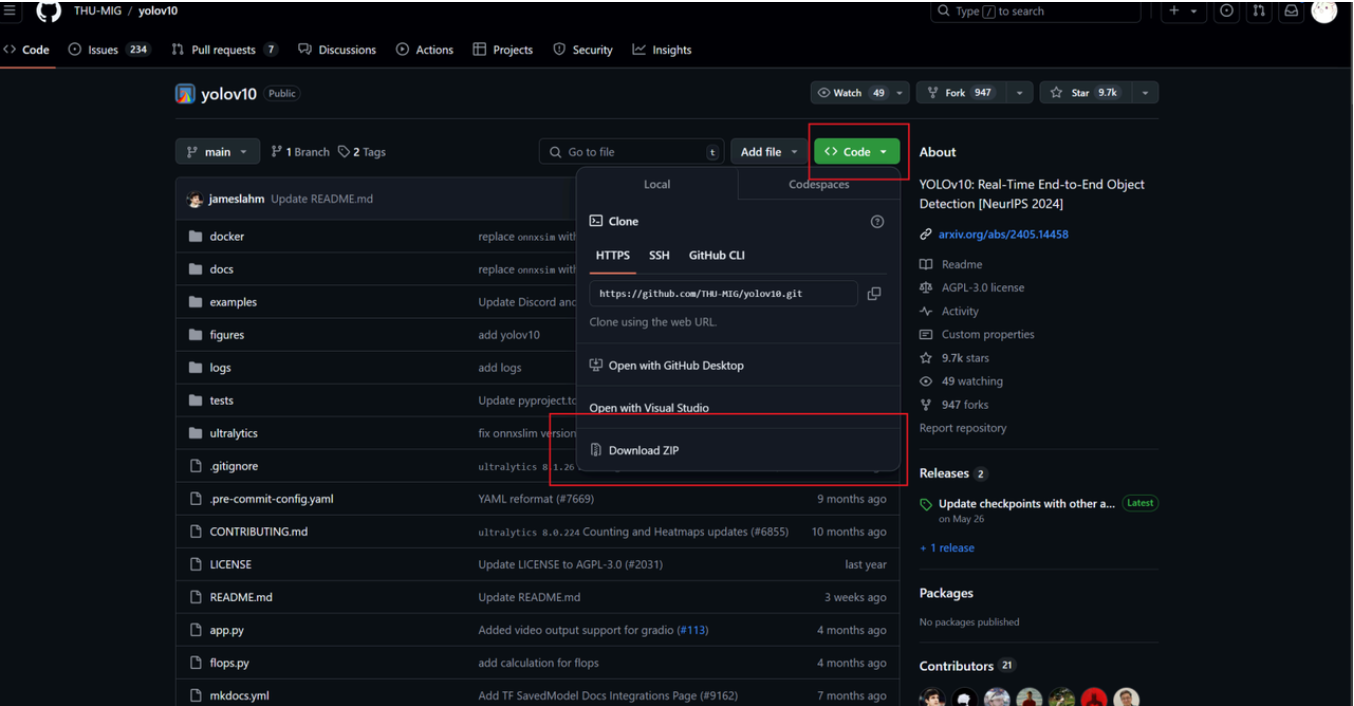The height and width of the screenshot is (706, 1354).
Task: View the 1 Branch link
Action: click(300, 152)
